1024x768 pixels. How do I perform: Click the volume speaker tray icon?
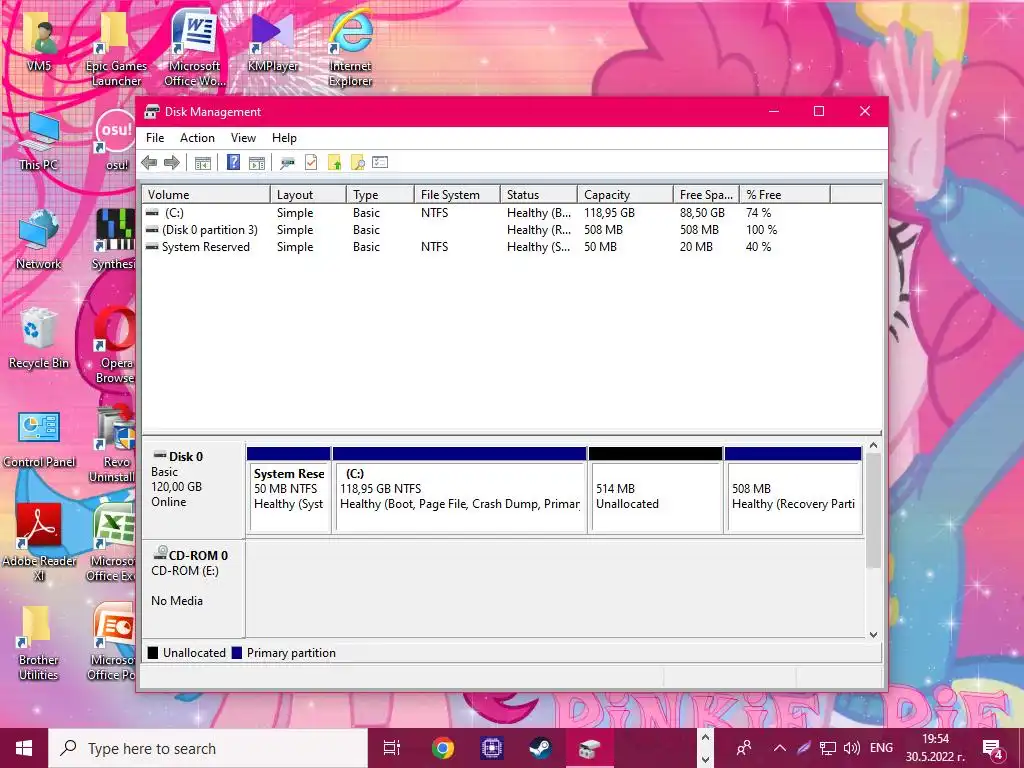852,748
